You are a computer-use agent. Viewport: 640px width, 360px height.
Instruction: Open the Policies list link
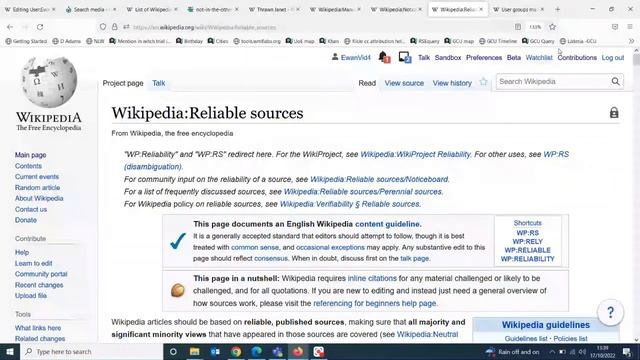(571, 338)
